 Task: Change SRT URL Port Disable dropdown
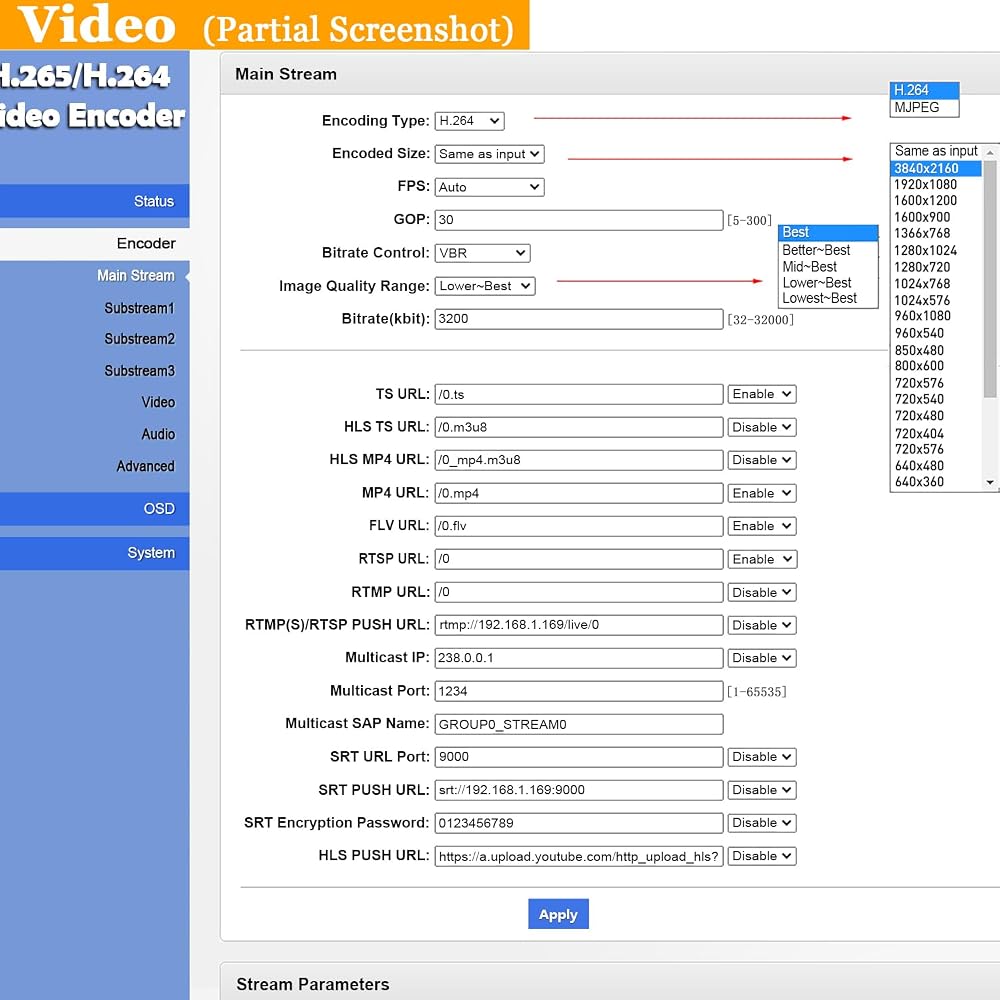coord(761,757)
